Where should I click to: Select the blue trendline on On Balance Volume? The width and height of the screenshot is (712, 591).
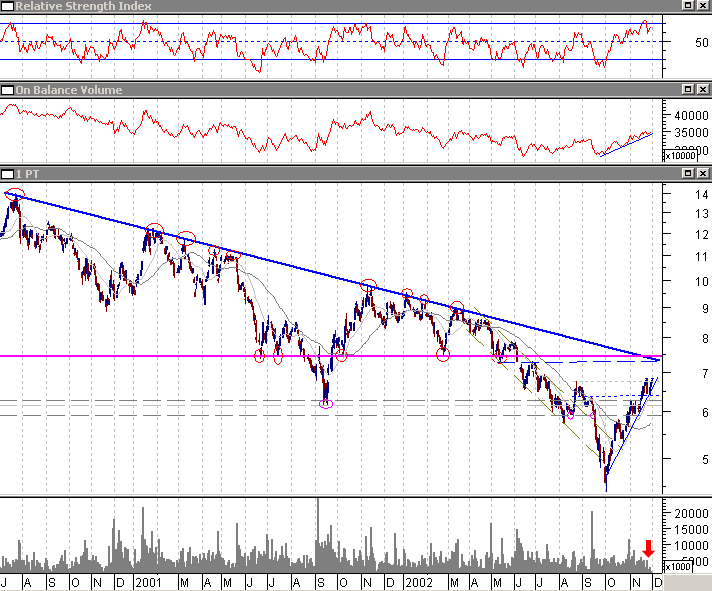click(x=626, y=145)
